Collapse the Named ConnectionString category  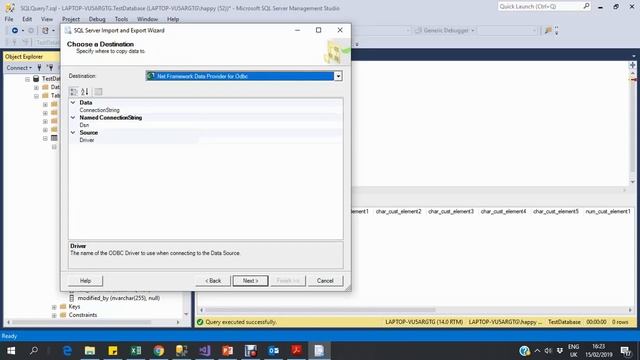coord(73,118)
